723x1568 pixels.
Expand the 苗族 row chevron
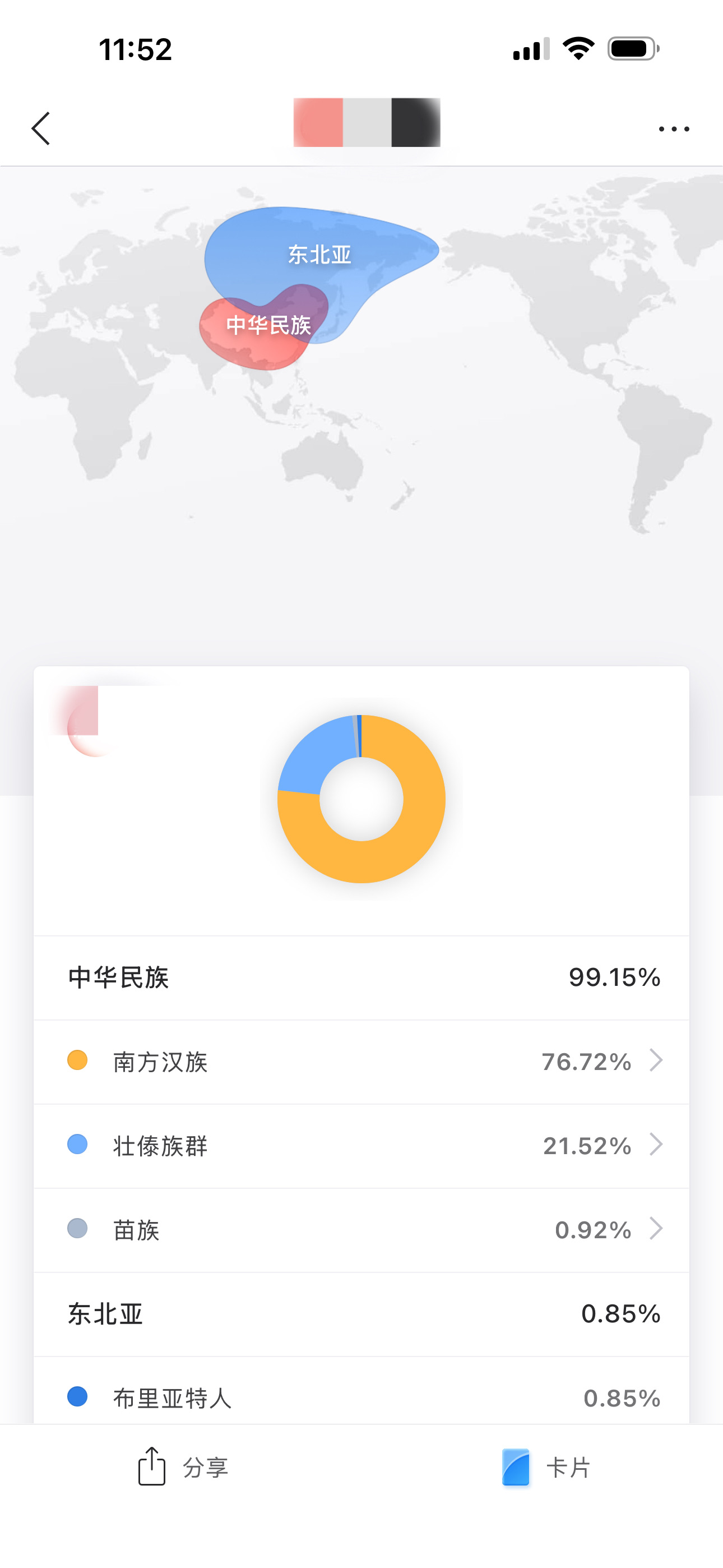coord(655,1228)
